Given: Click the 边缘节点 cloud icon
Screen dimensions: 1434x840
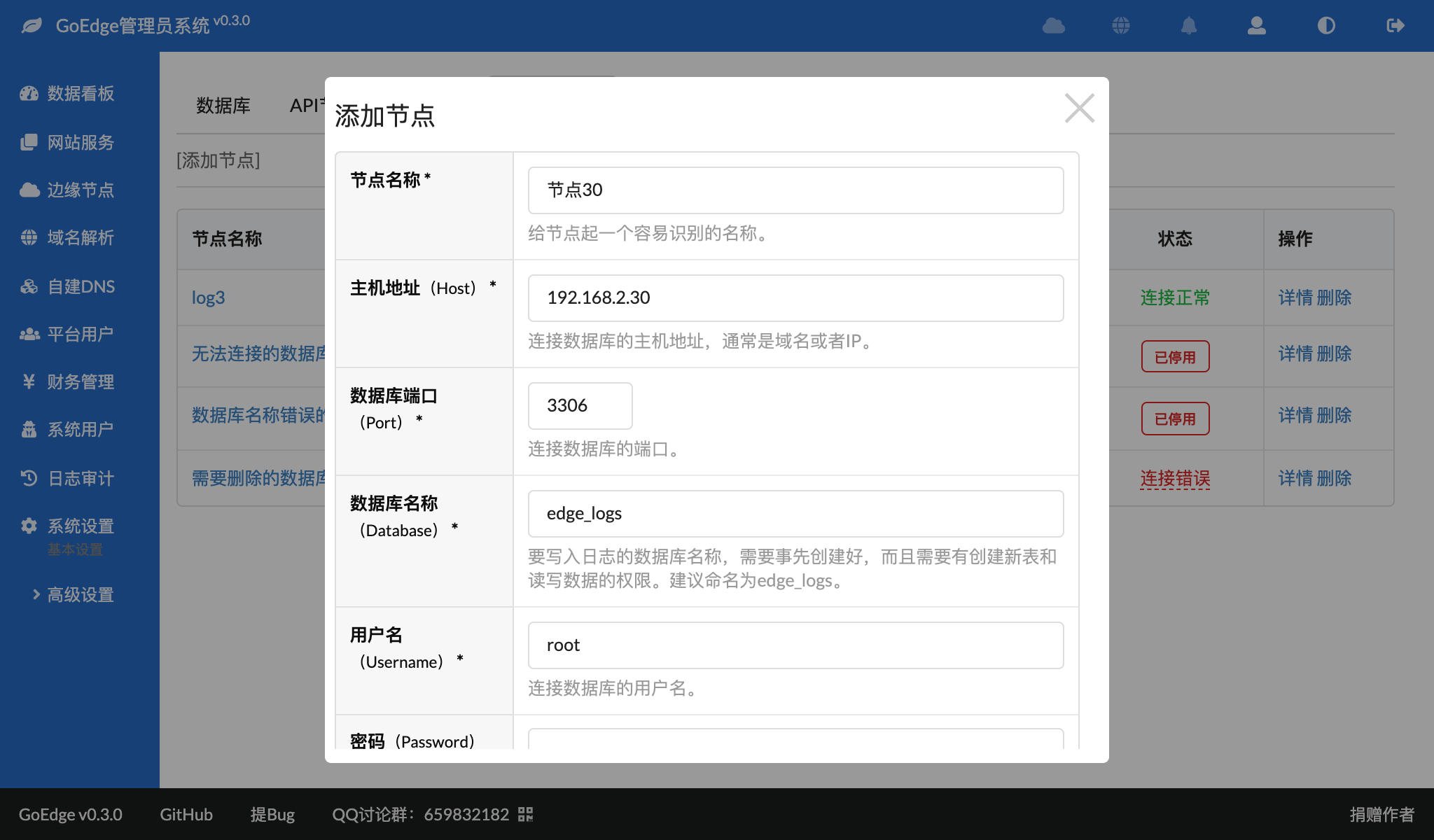Looking at the screenshot, I should click(x=29, y=190).
